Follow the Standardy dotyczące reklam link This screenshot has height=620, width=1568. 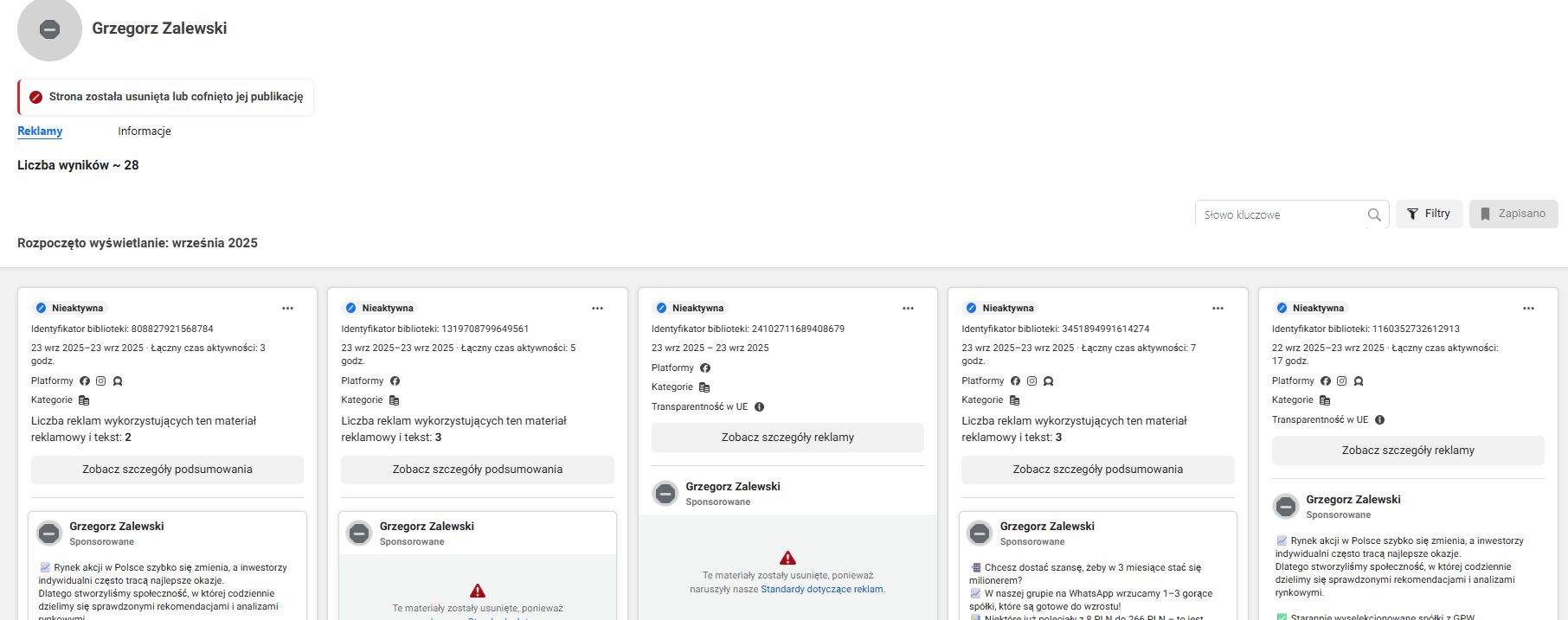click(822, 589)
